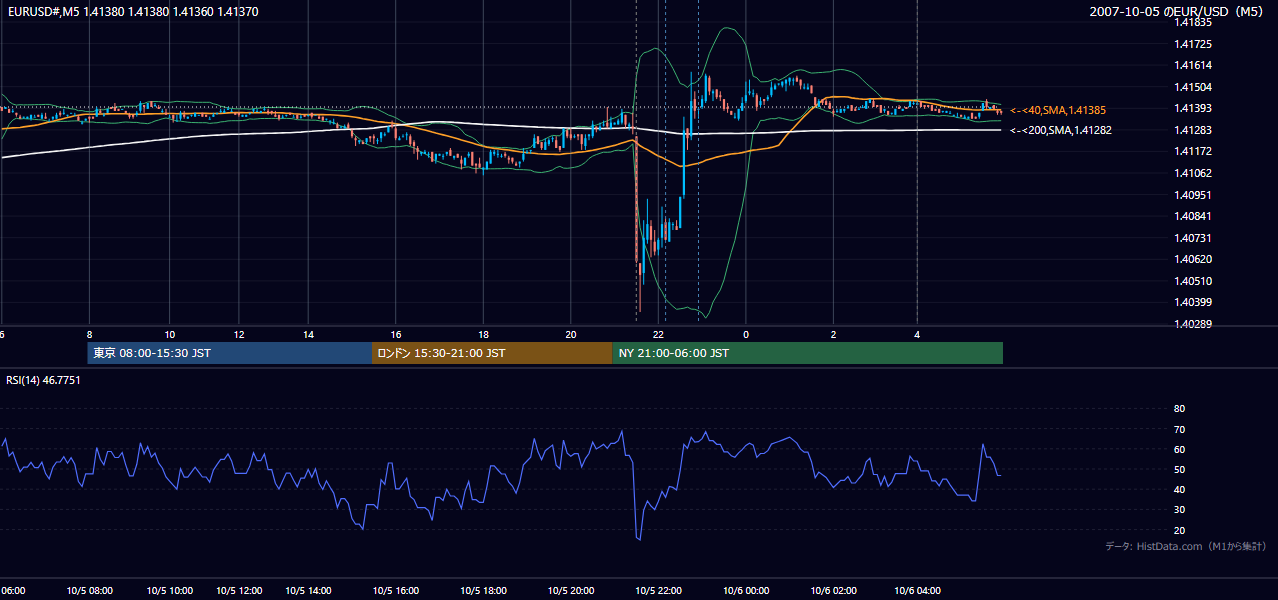Viewport: 1278px width, 600px height.
Task: Click the 10/6 00:00 bottom time label
Action: pyautogui.click(x=745, y=590)
